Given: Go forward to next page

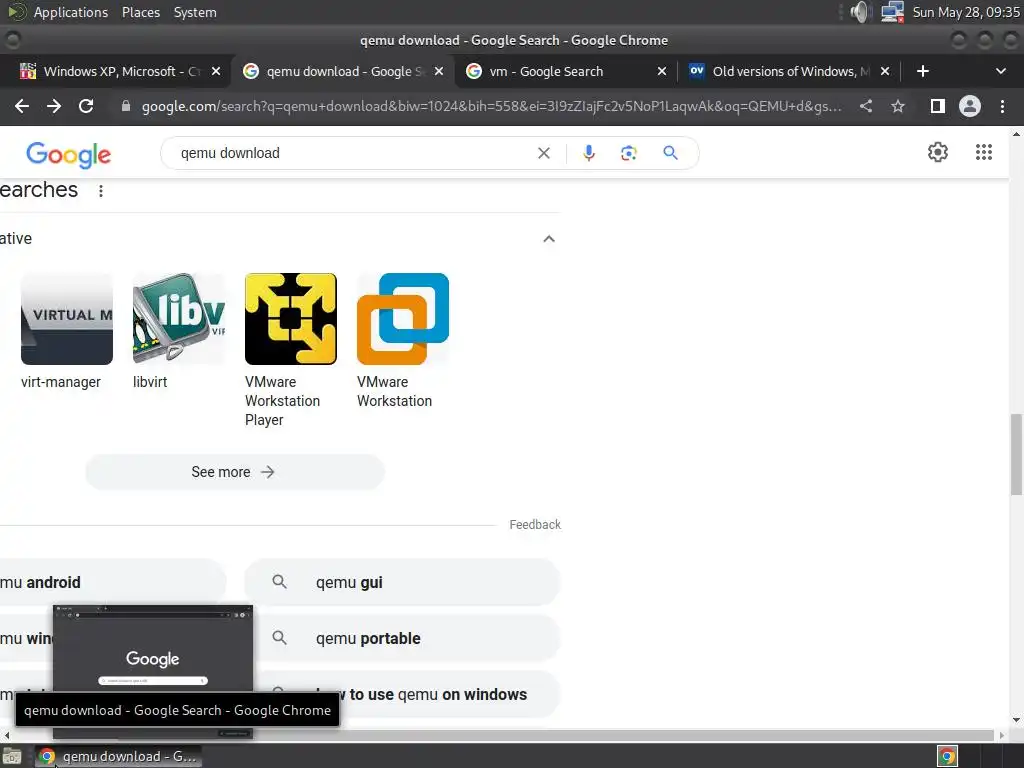Looking at the screenshot, I should click(x=54, y=106).
